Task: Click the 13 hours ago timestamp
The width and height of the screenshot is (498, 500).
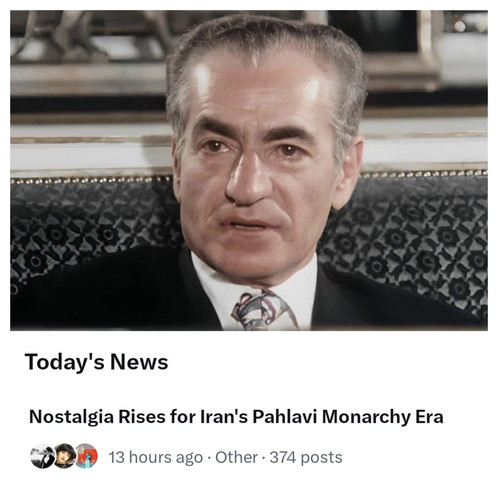Action: tap(156, 458)
